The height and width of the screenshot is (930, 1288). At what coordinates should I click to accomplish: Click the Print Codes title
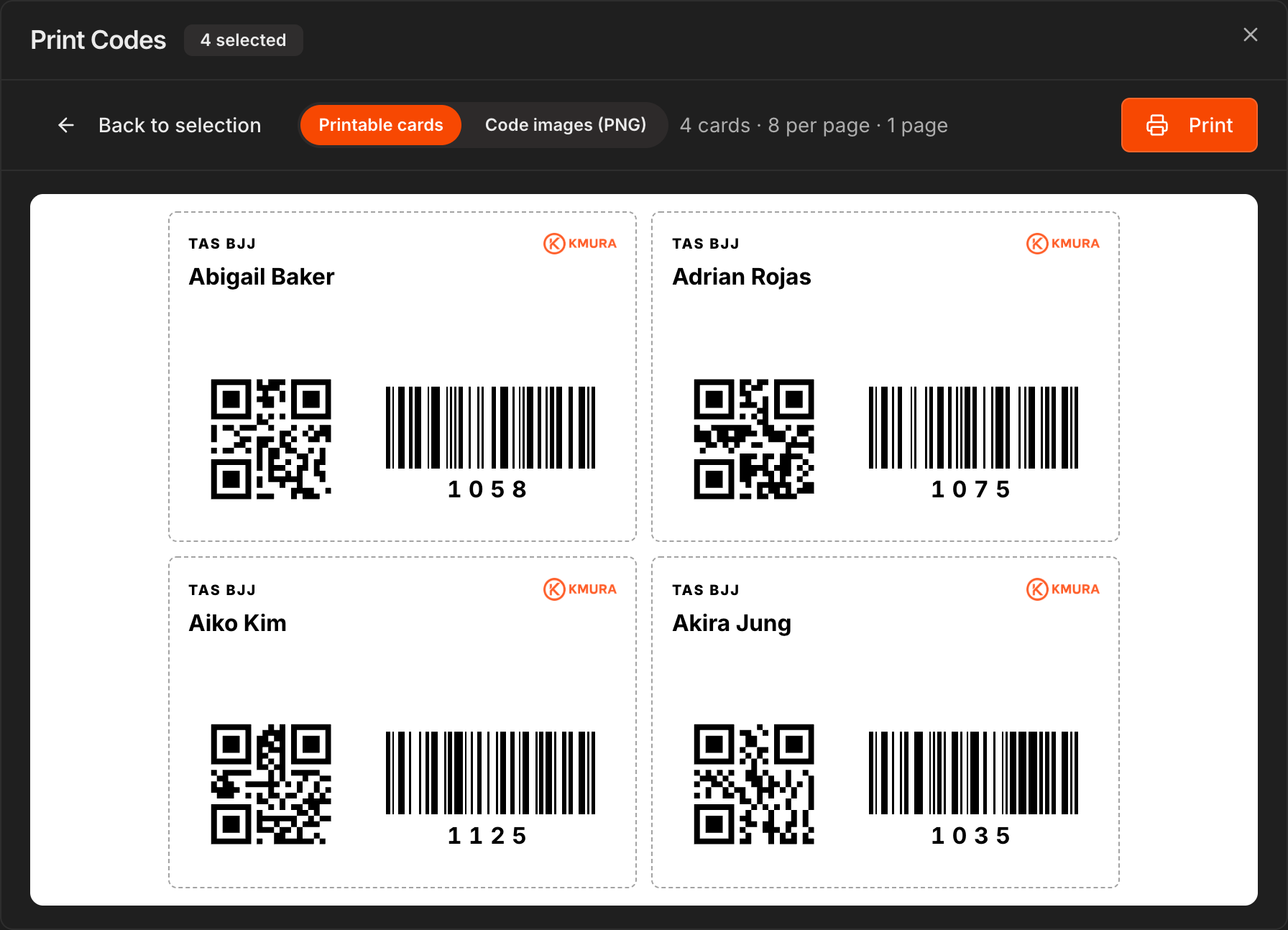tap(98, 40)
